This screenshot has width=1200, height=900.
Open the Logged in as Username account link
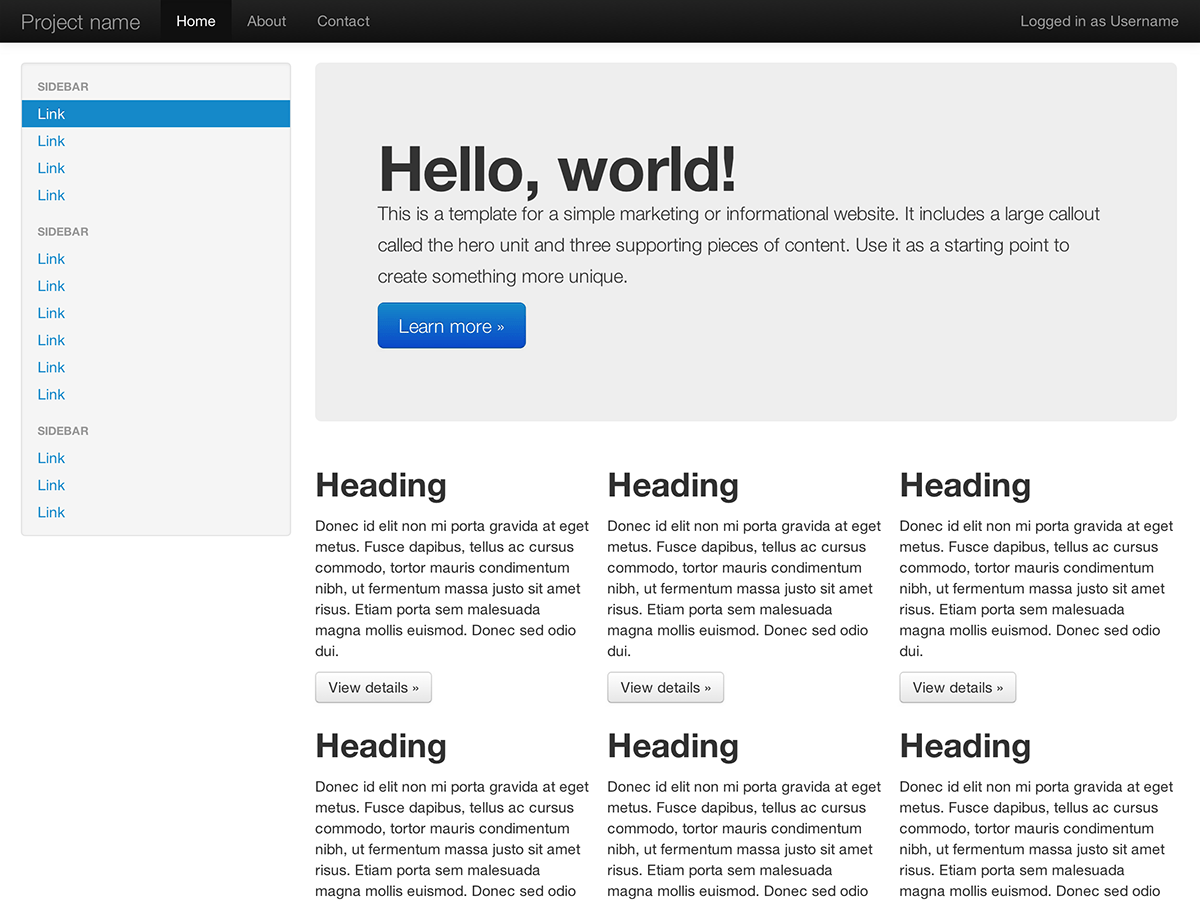(x=1098, y=20)
